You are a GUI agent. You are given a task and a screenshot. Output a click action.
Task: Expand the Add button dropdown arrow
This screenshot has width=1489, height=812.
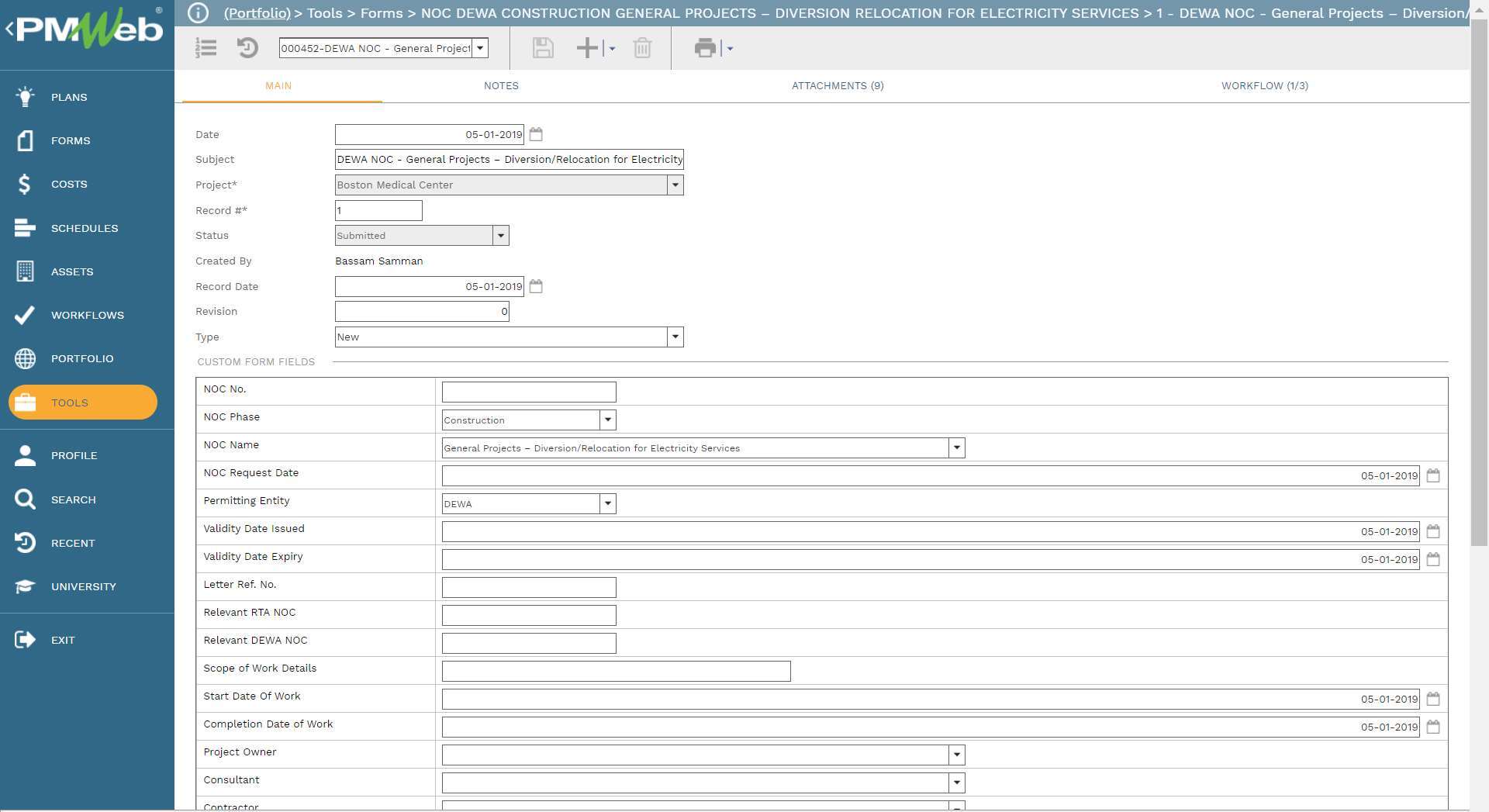[x=612, y=48]
